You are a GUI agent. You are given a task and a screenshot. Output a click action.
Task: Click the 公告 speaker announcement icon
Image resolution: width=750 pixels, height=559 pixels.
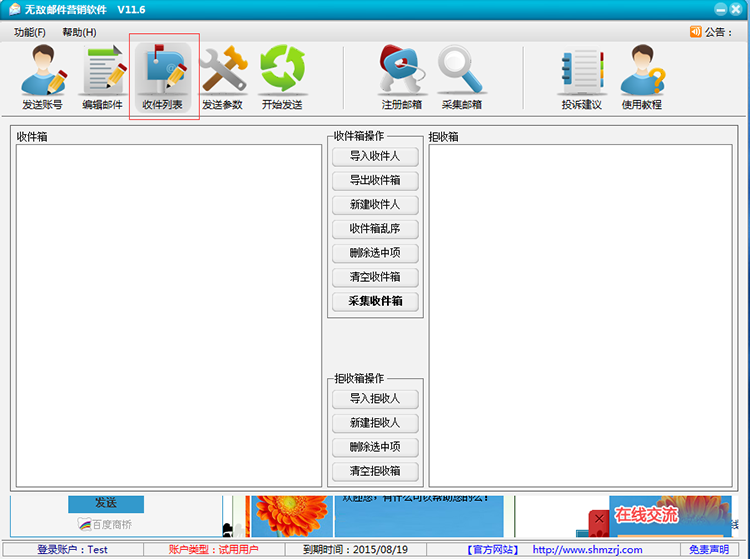pyautogui.click(x=695, y=32)
